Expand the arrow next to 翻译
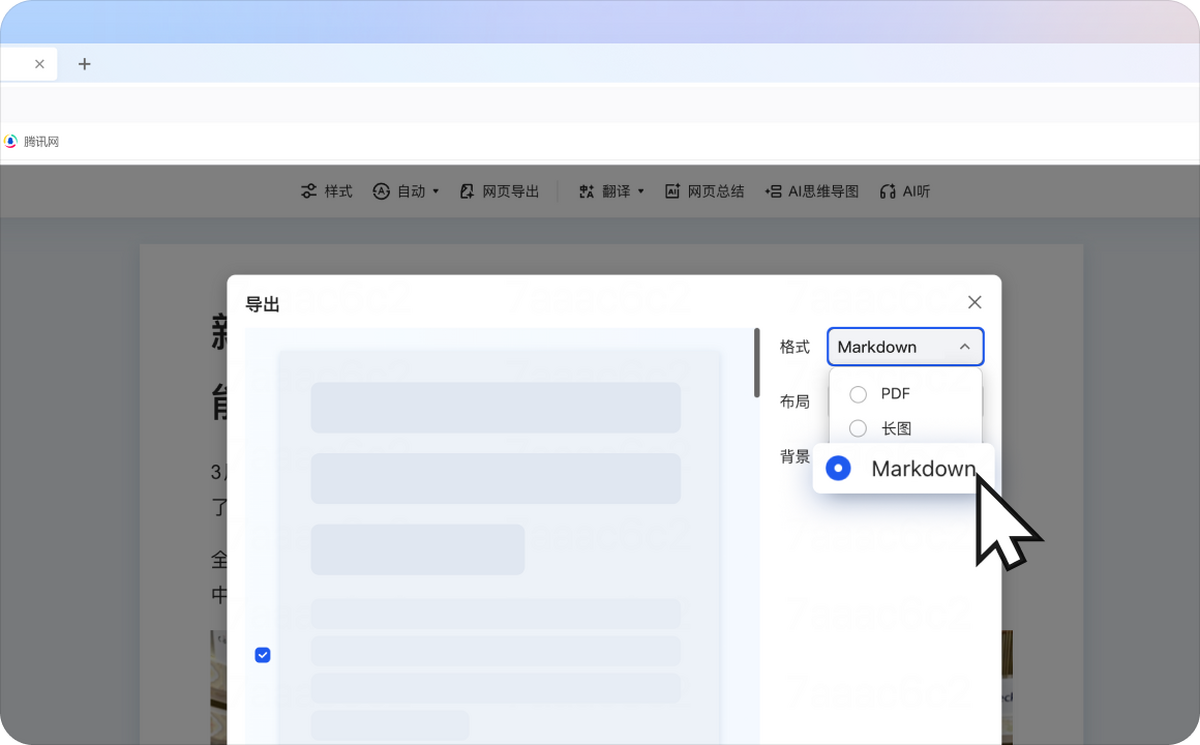Screen dimensions: 1200x745 pos(641,192)
